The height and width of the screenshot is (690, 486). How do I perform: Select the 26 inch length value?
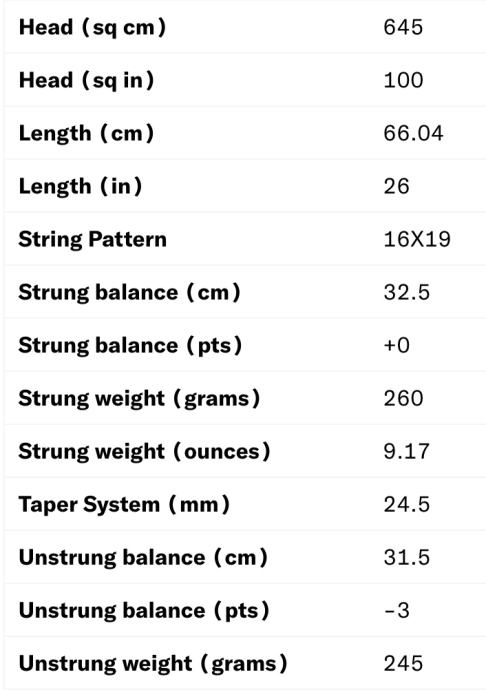(397, 187)
